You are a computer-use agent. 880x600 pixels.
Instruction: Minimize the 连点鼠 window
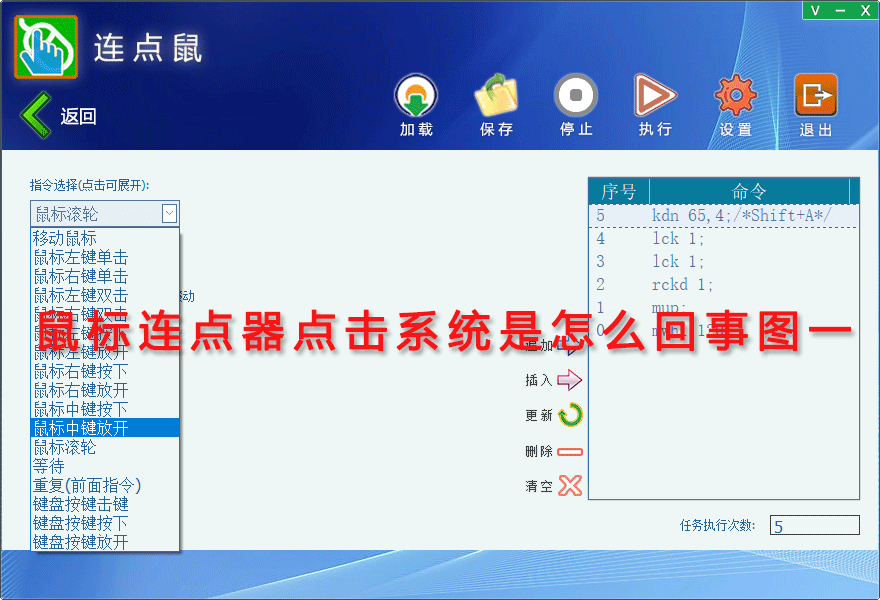point(840,10)
